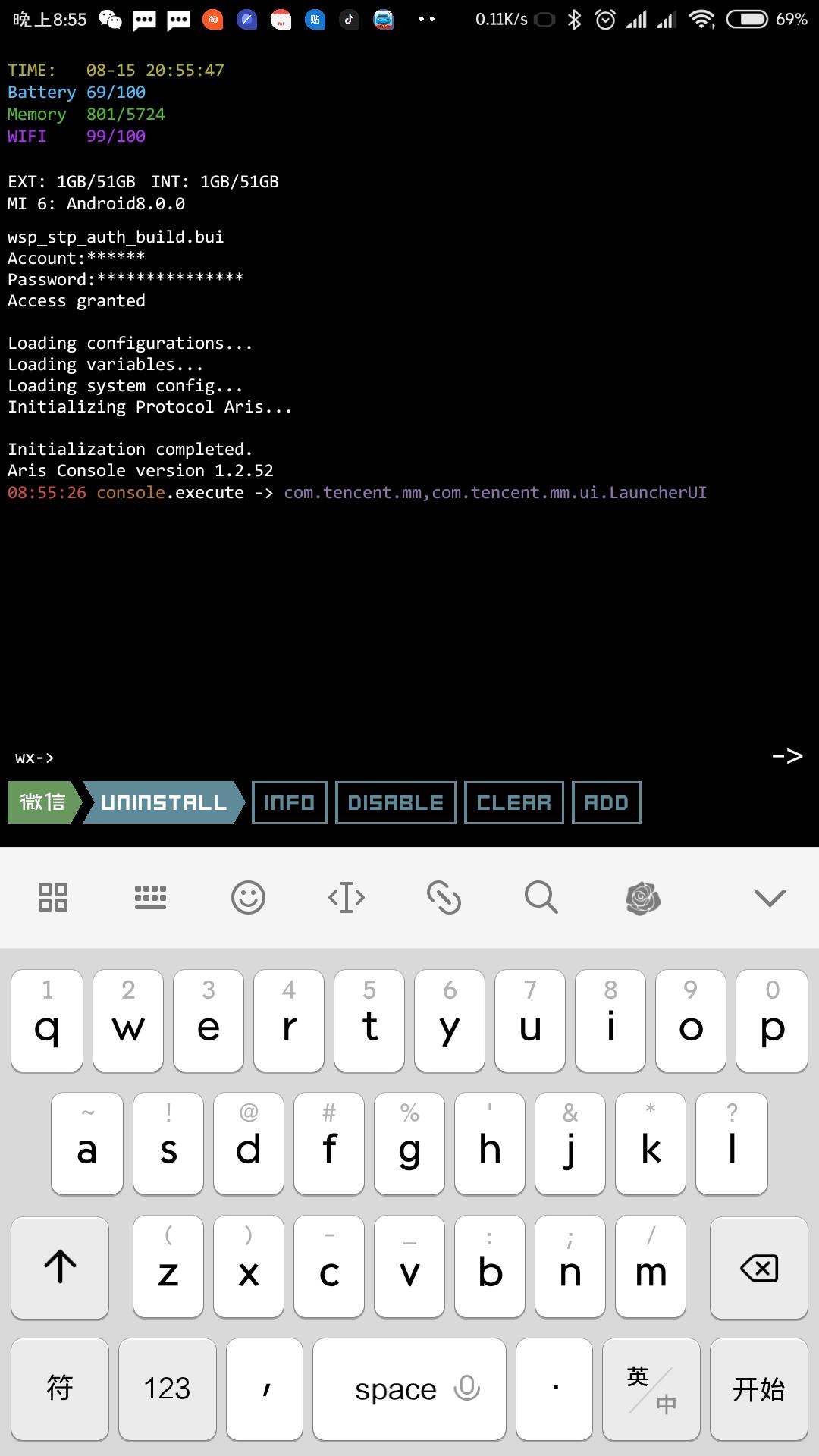Tap the shift up-arrow key
Viewport: 819px width, 1456px height.
[x=60, y=1268]
